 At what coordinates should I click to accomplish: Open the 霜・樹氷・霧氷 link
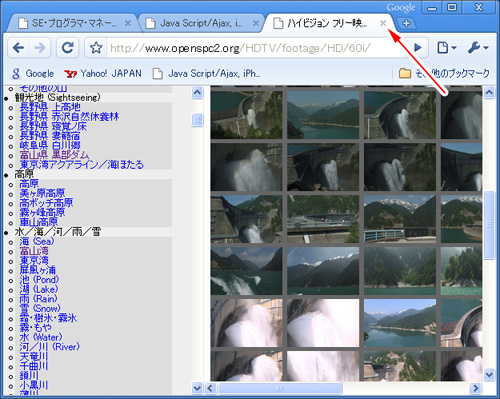point(48,318)
